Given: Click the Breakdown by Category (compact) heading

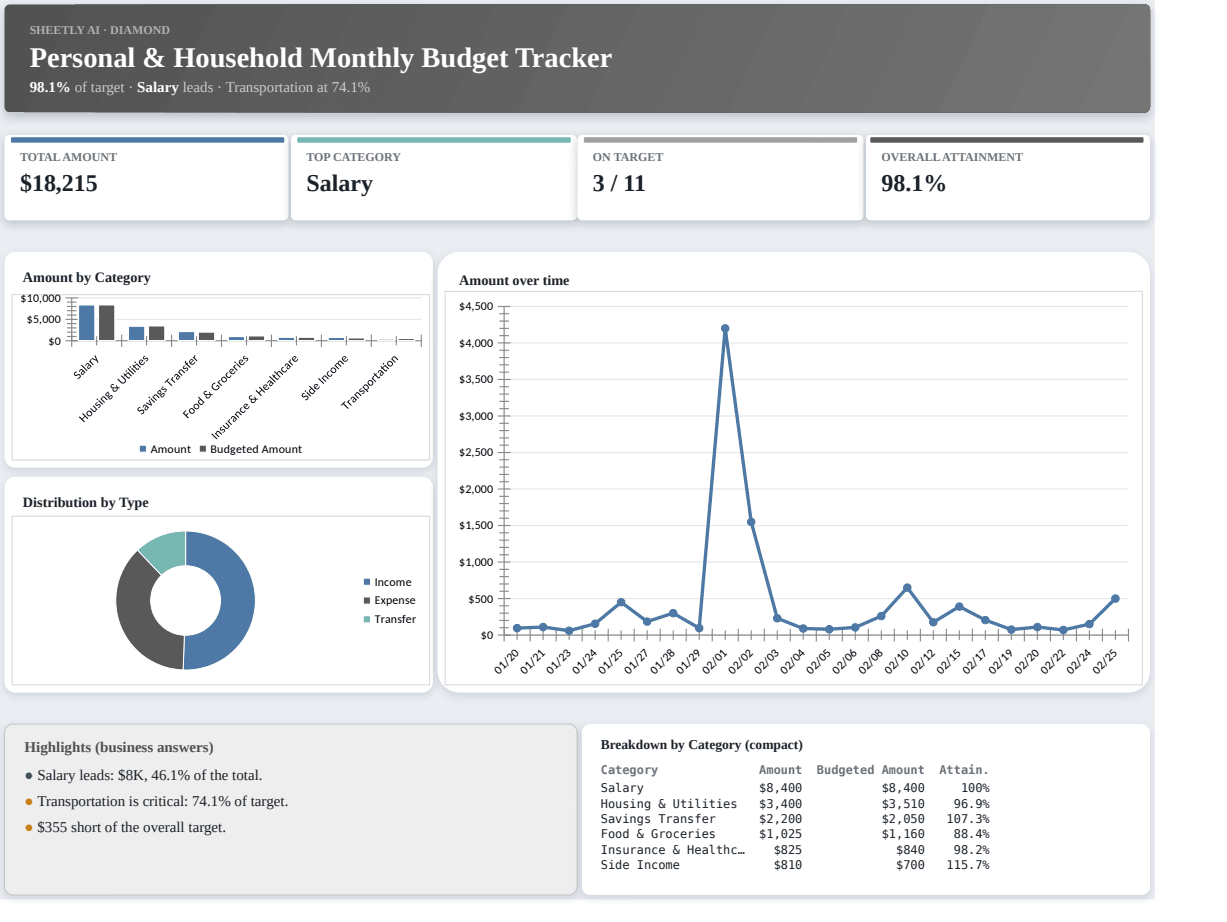Looking at the screenshot, I should (701, 745).
